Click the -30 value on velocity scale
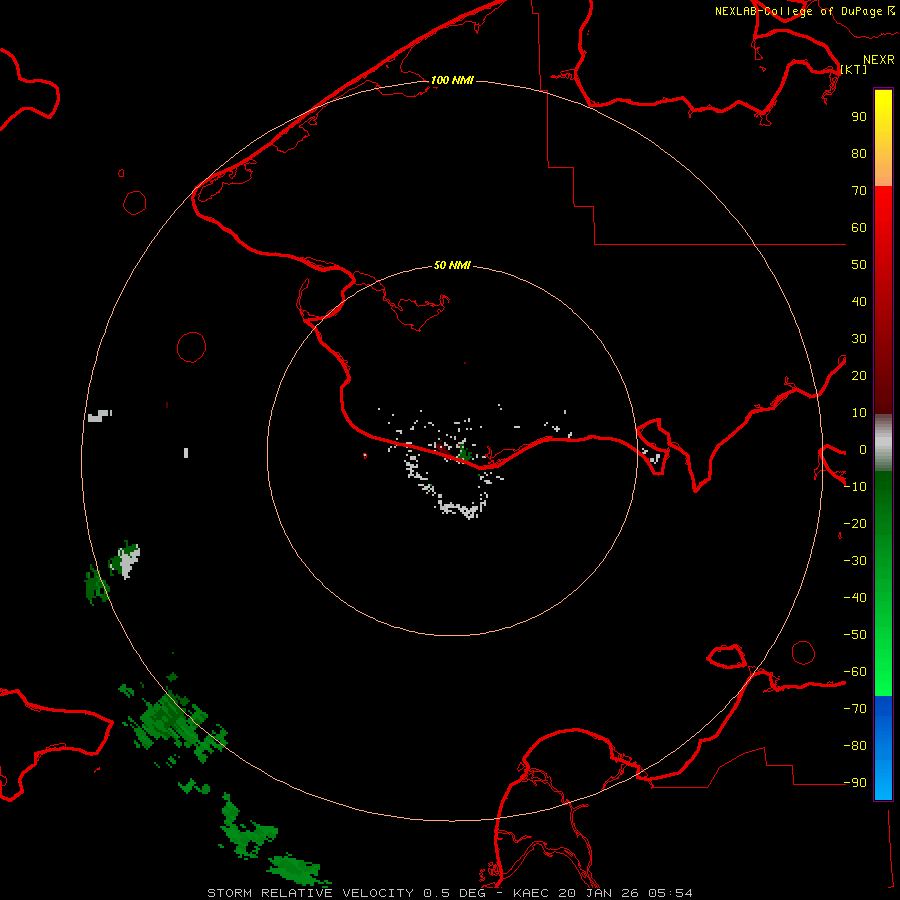The height and width of the screenshot is (900, 900). pos(855,561)
